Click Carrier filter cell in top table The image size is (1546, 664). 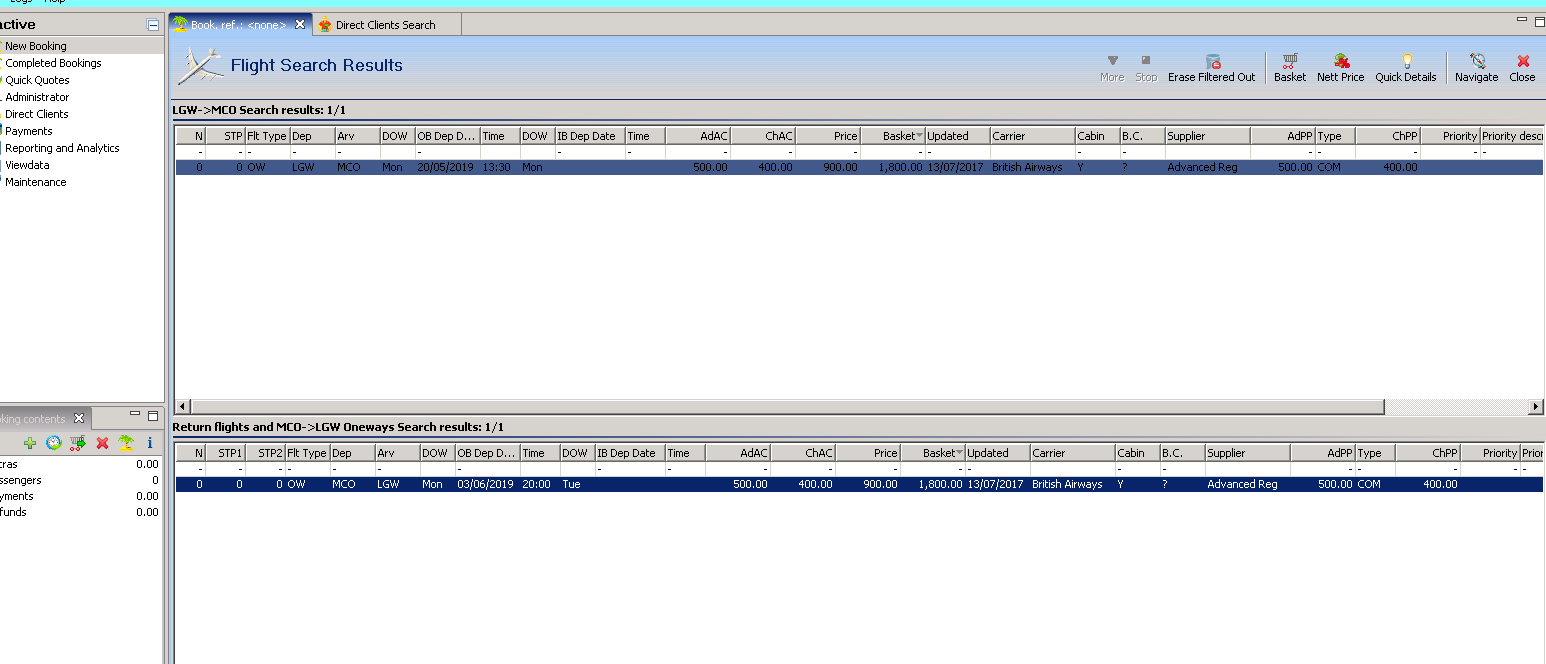coord(1032,153)
